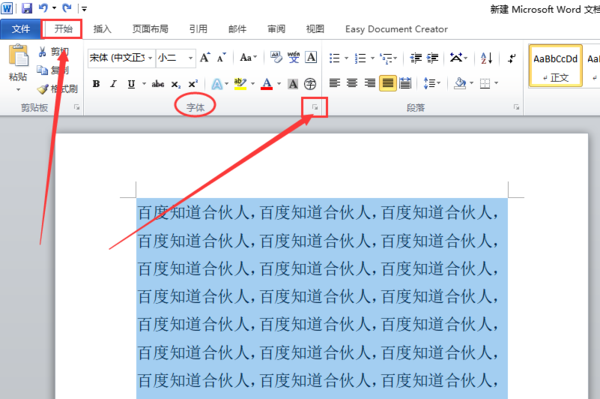Click the 文件 button
The height and width of the screenshot is (399, 600).
[x=21, y=29]
